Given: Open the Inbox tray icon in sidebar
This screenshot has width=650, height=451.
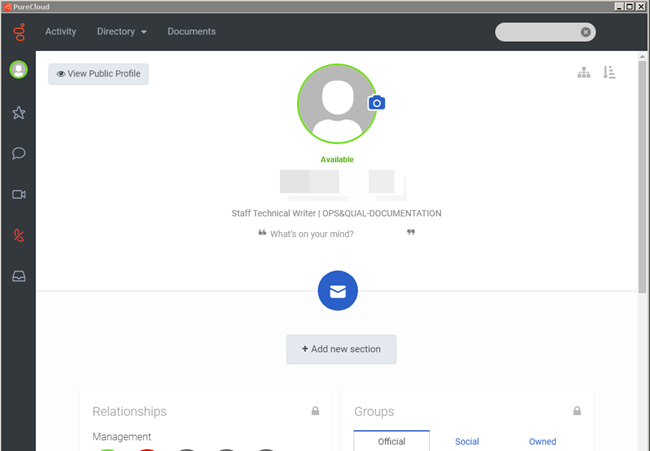Looking at the screenshot, I should (x=18, y=277).
